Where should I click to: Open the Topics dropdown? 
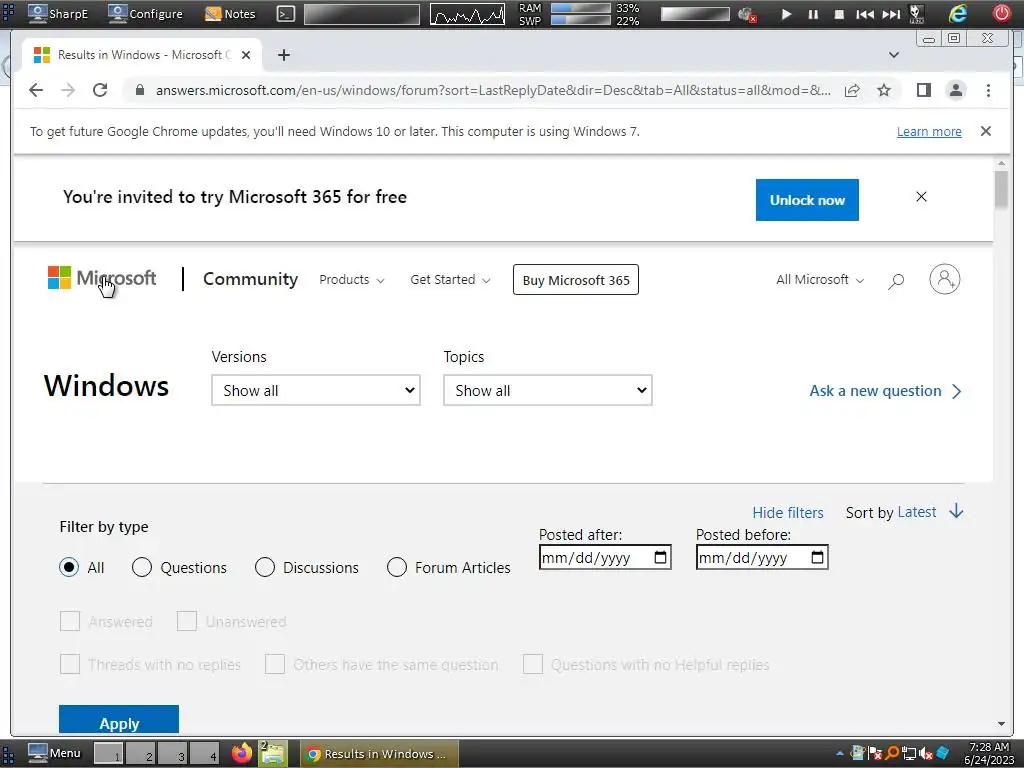pos(547,390)
